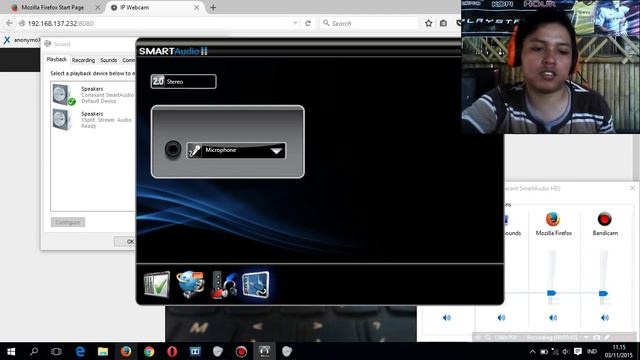Switch to the Recording tab in Sound

[x=83, y=60]
